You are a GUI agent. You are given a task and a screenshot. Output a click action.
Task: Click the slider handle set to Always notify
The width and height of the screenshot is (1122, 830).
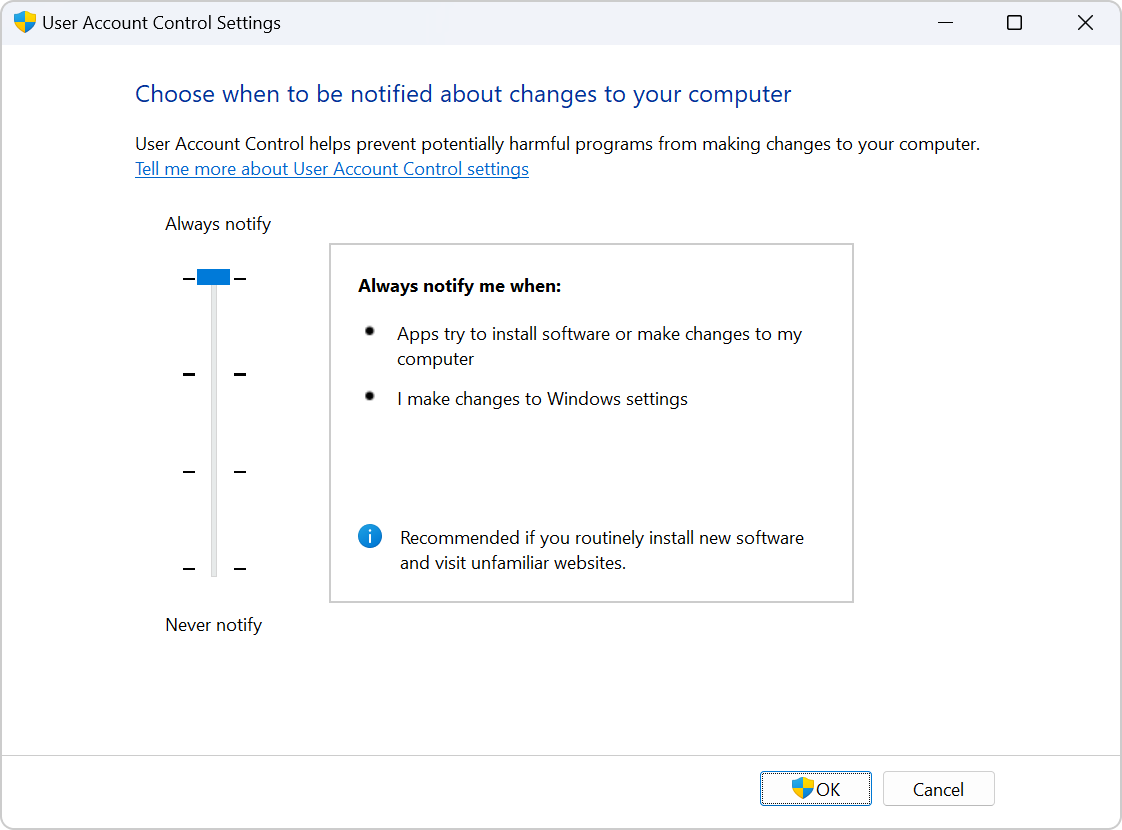tap(213, 276)
